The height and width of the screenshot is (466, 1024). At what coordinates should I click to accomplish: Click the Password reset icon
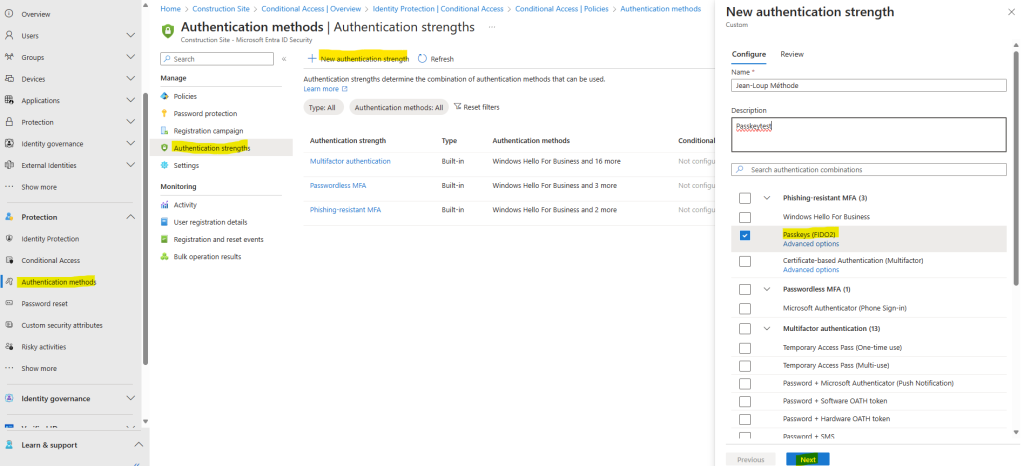point(9,303)
